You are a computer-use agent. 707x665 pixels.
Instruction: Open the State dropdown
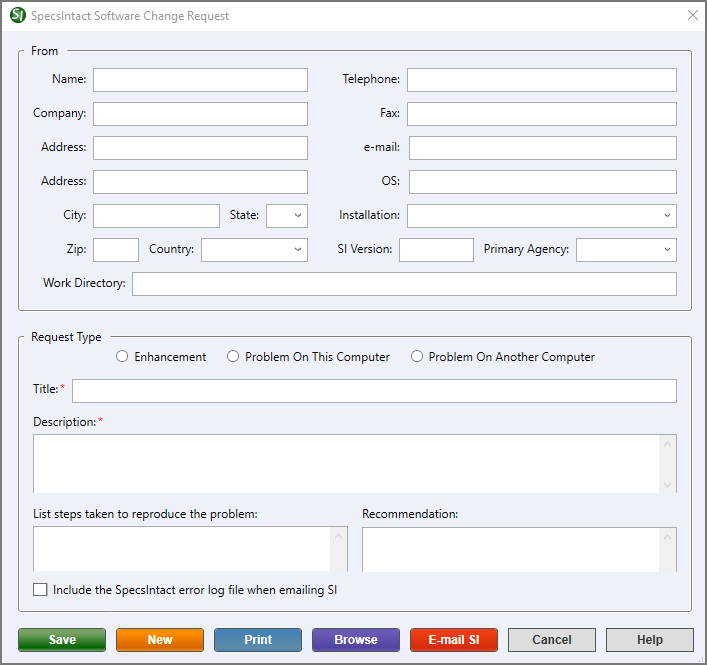(287, 216)
